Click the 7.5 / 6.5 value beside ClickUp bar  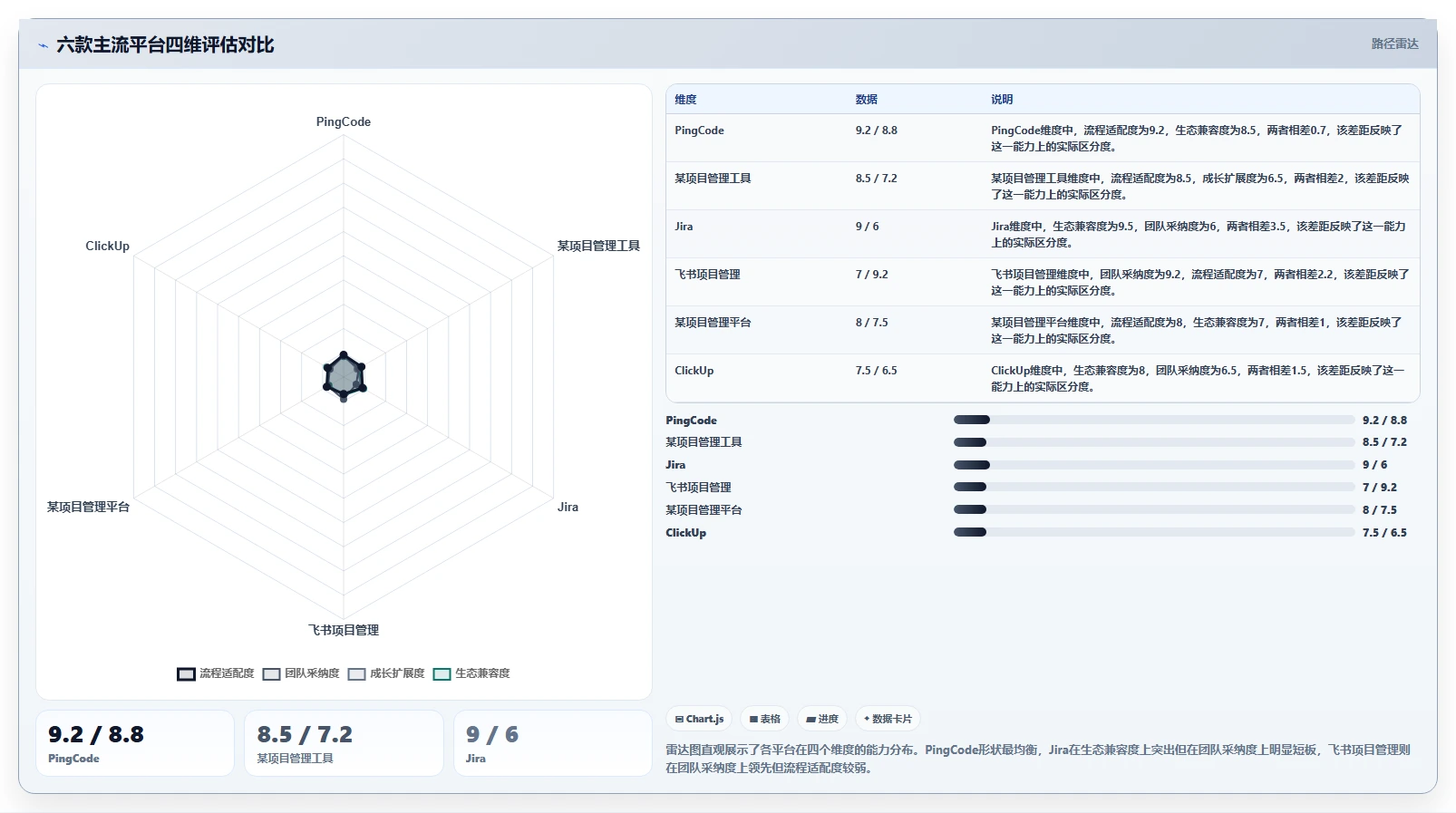[1384, 533]
